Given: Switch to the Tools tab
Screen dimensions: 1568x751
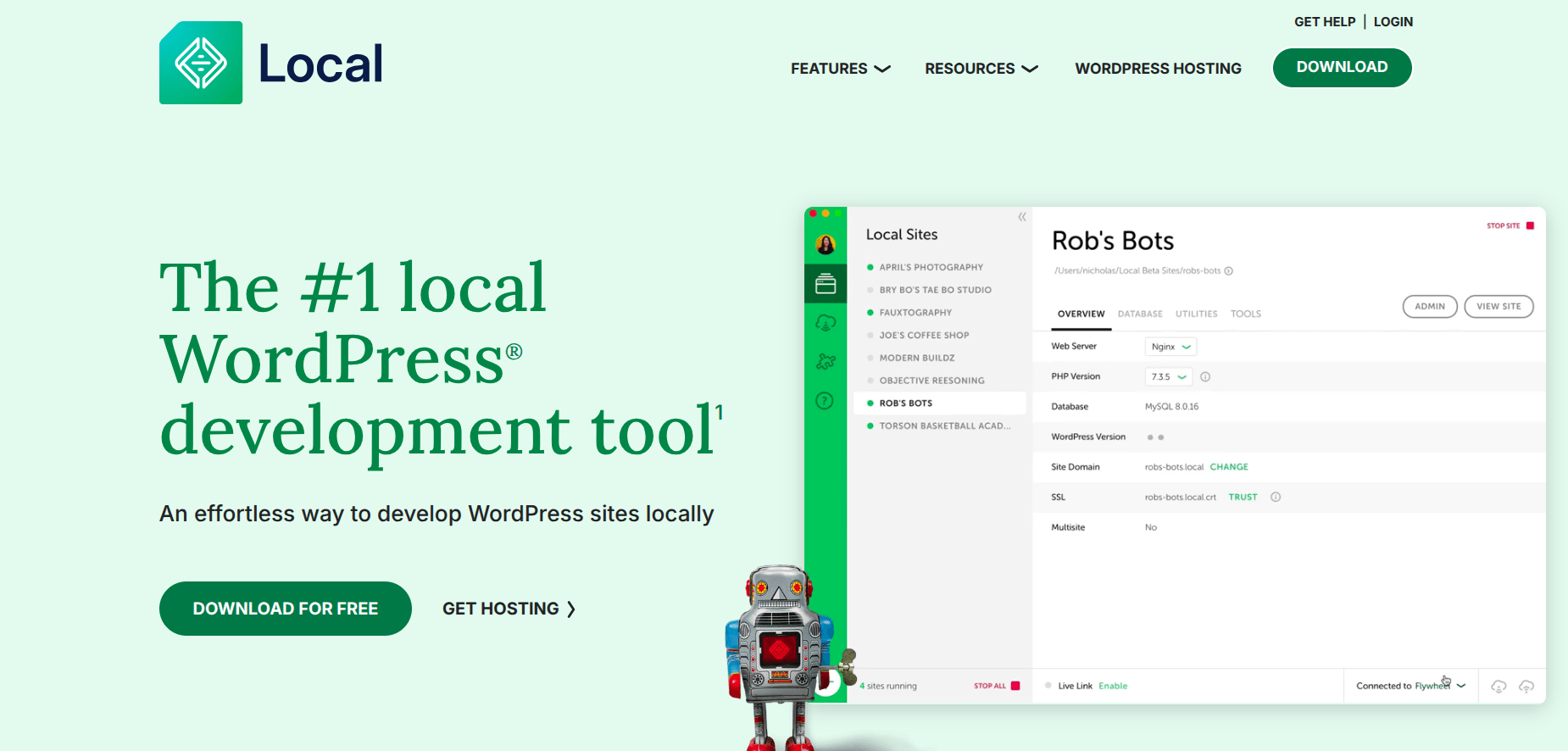Looking at the screenshot, I should [1246, 314].
